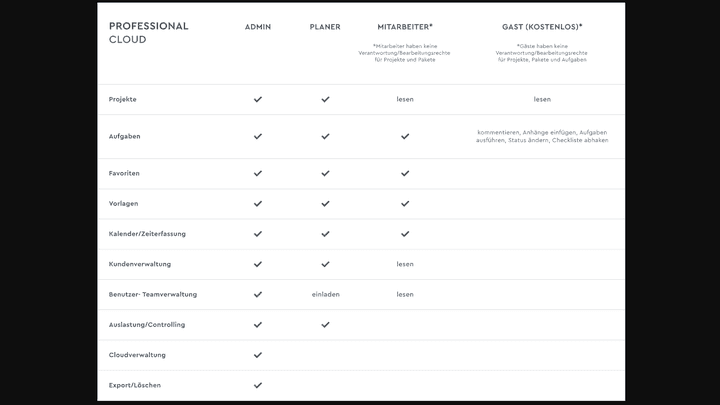Click 'lesen' under Gast for Projekte

click(x=542, y=99)
